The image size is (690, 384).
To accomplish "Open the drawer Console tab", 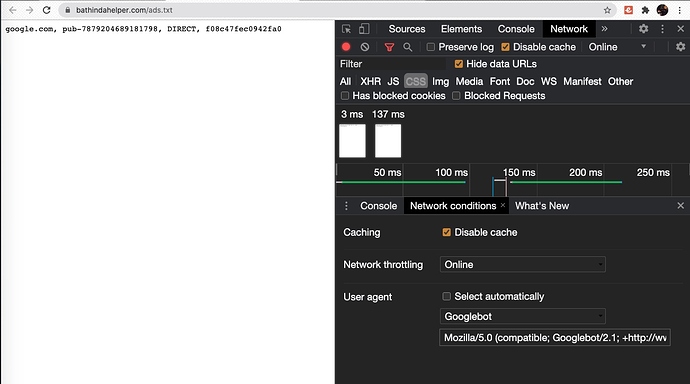I will pos(378,206).
